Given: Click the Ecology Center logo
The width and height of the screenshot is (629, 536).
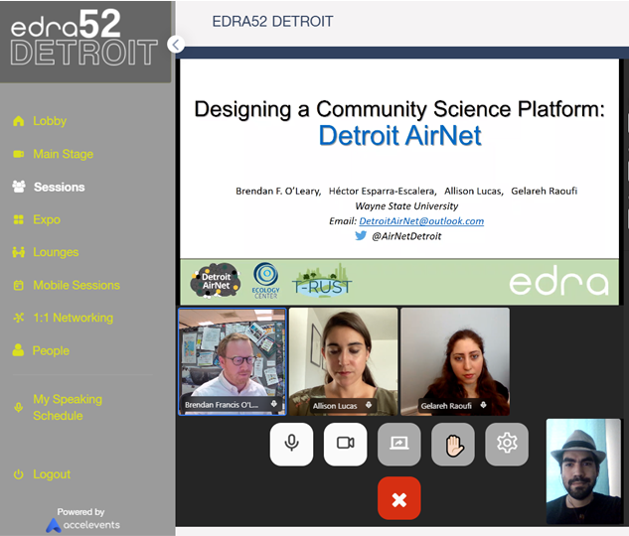Looking at the screenshot, I should (x=266, y=280).
